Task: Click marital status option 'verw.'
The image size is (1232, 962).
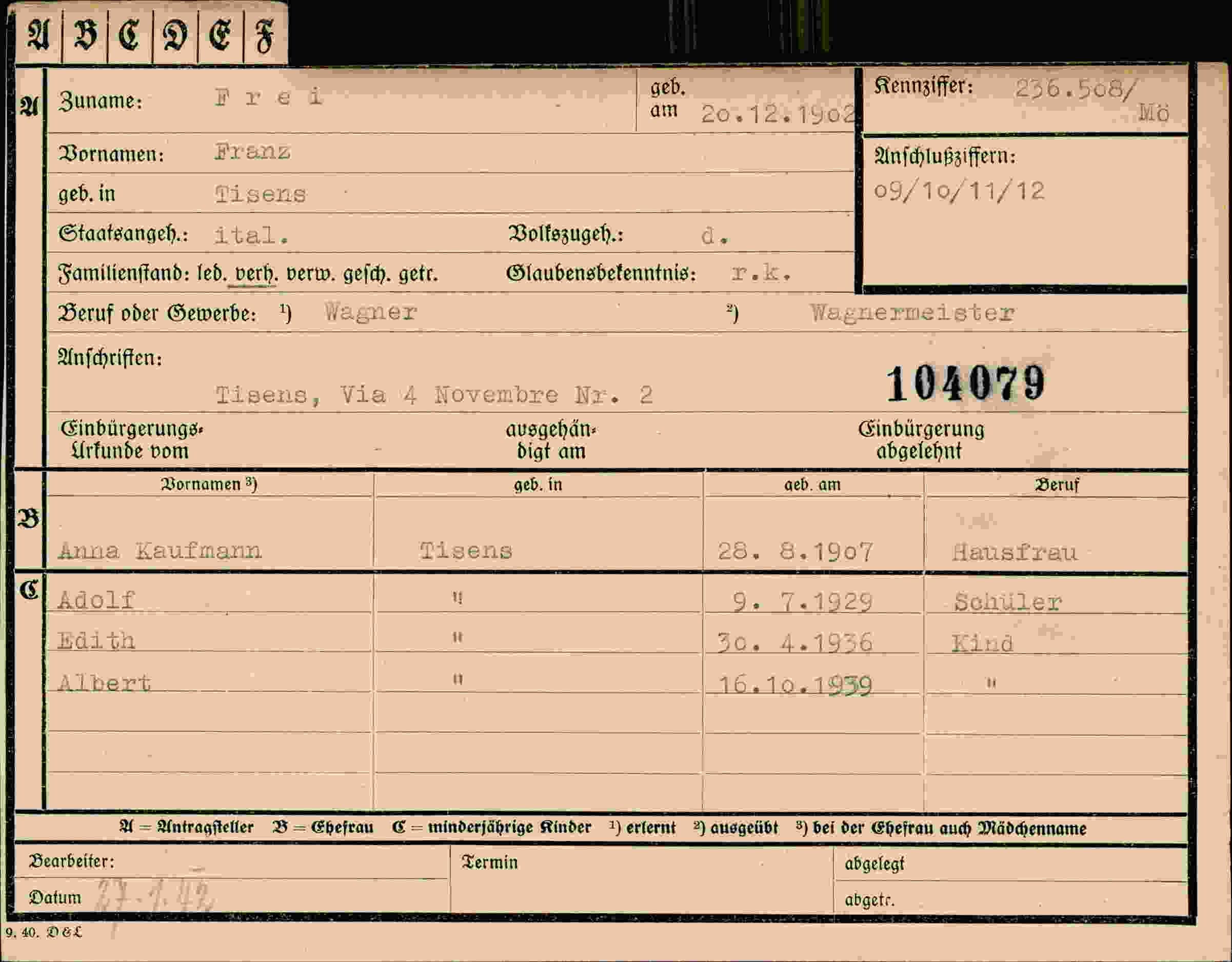Action: click(x=310, y=274)
